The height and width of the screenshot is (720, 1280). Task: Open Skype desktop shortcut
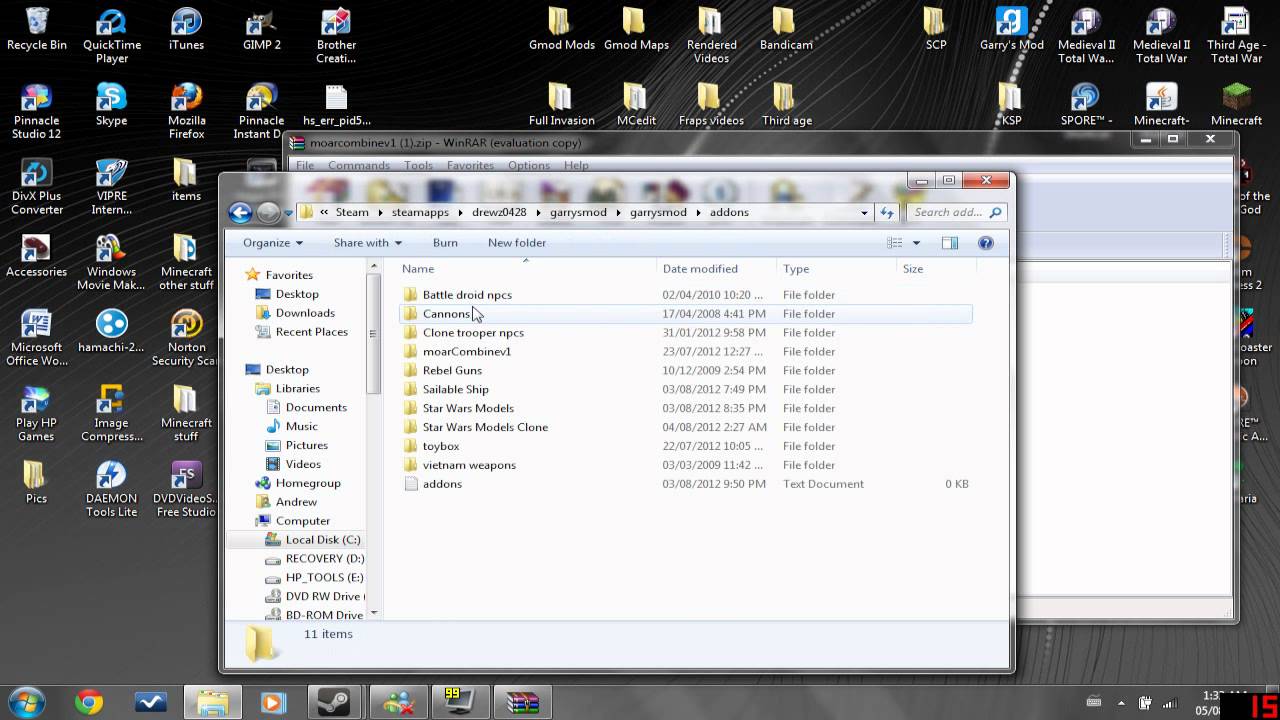tap(111, 105)
